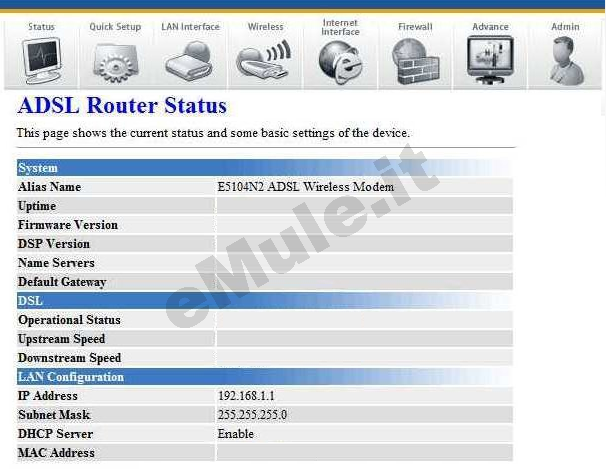
Task: Select the Wireless menu label
Action: (x=266, y=27)
